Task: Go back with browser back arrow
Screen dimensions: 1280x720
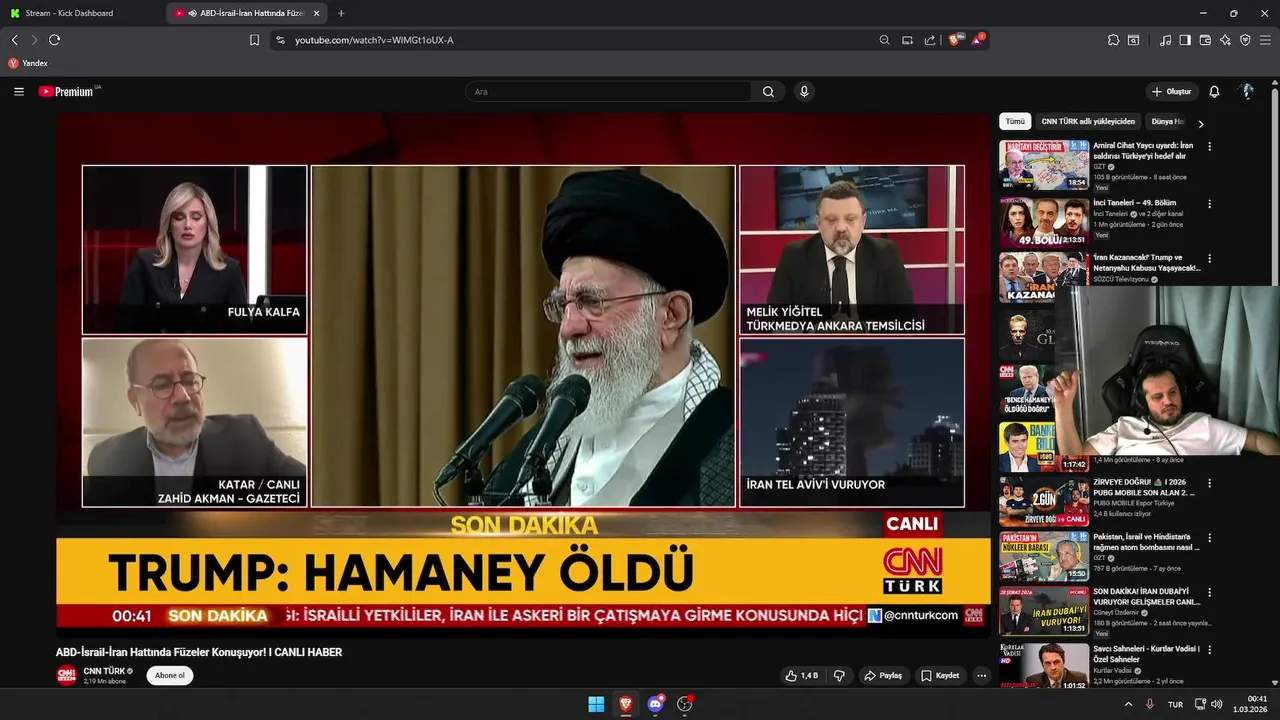Action: (x=14, y=40)
